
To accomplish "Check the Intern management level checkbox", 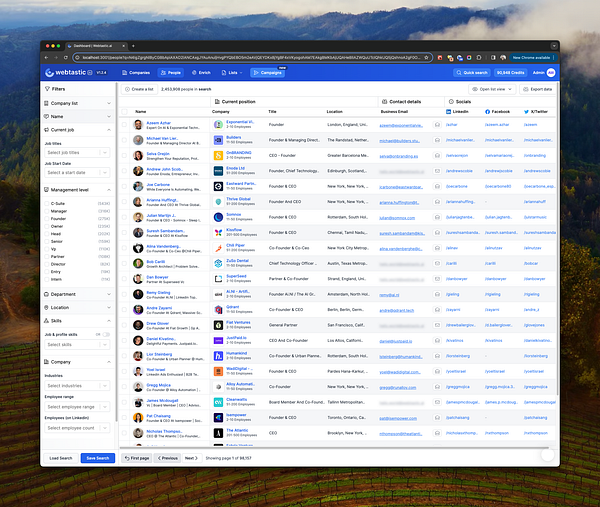I will pyautogui.click(x=47, y=279).
